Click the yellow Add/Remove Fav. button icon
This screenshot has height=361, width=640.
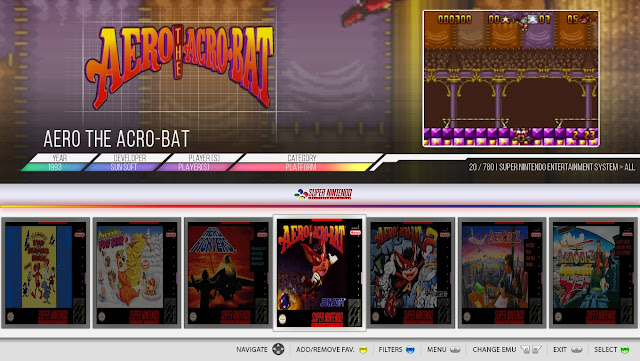363,350
